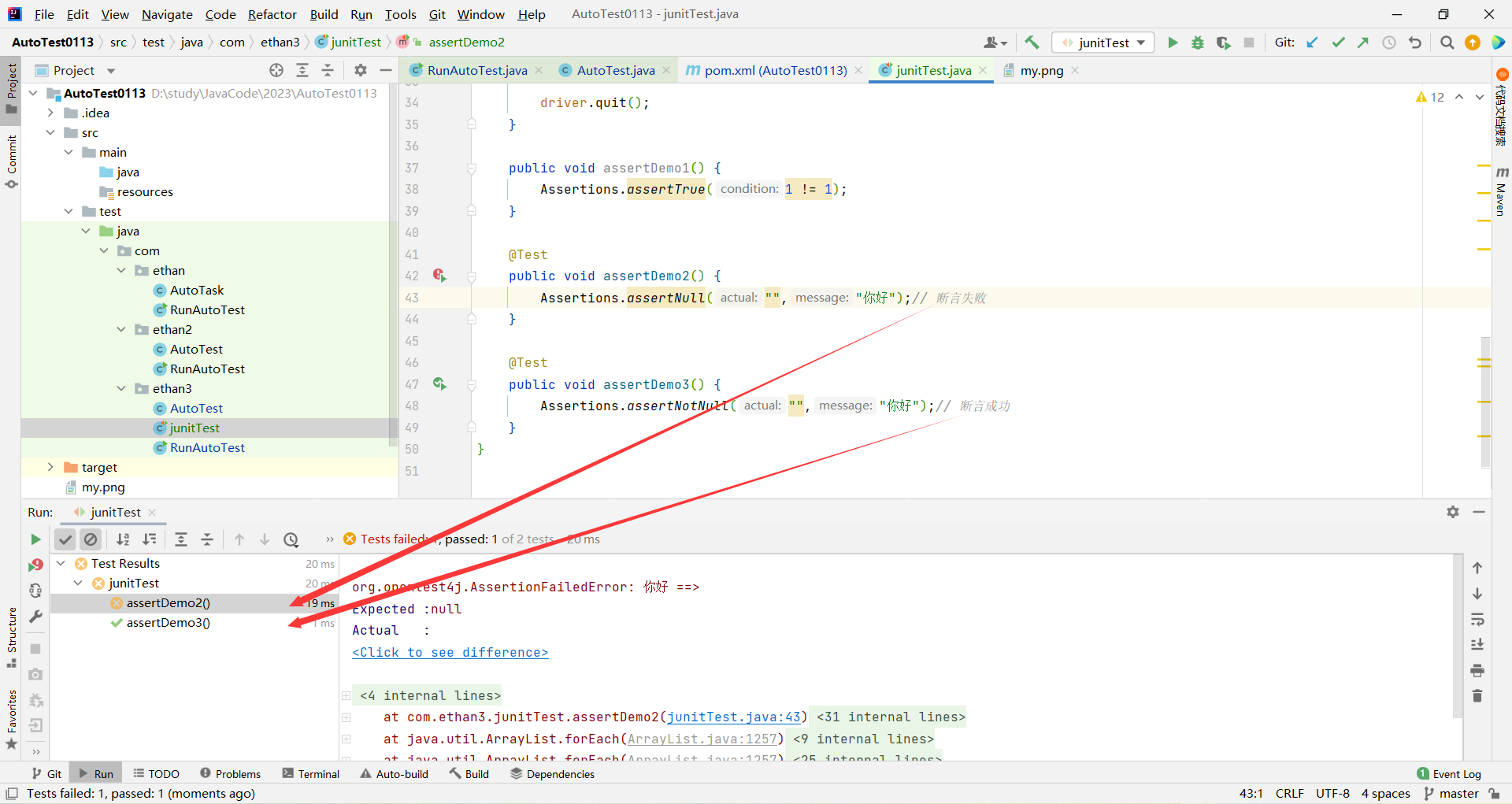Screen dimensions: 1512x804
Task: Collapse the ethan3 package node
Action: (x=121, y=388)
